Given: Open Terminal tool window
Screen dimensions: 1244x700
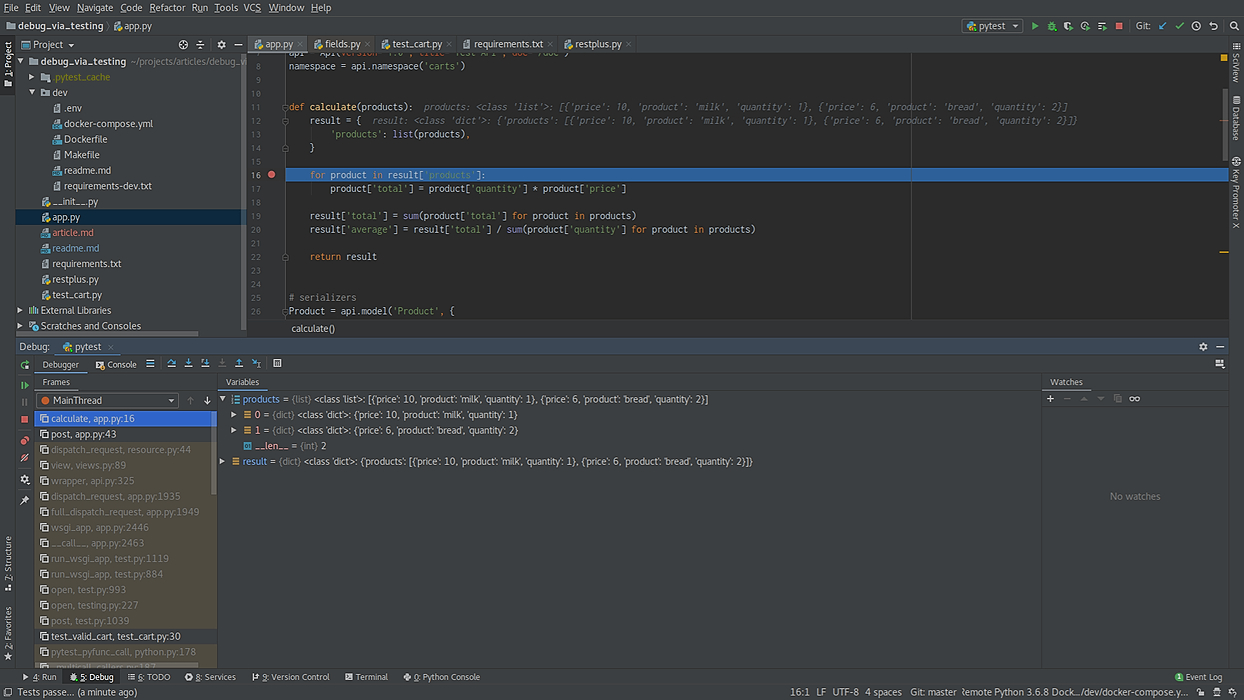Looking at the screenshot, I should pyautogui.click(x=365, y=677).
